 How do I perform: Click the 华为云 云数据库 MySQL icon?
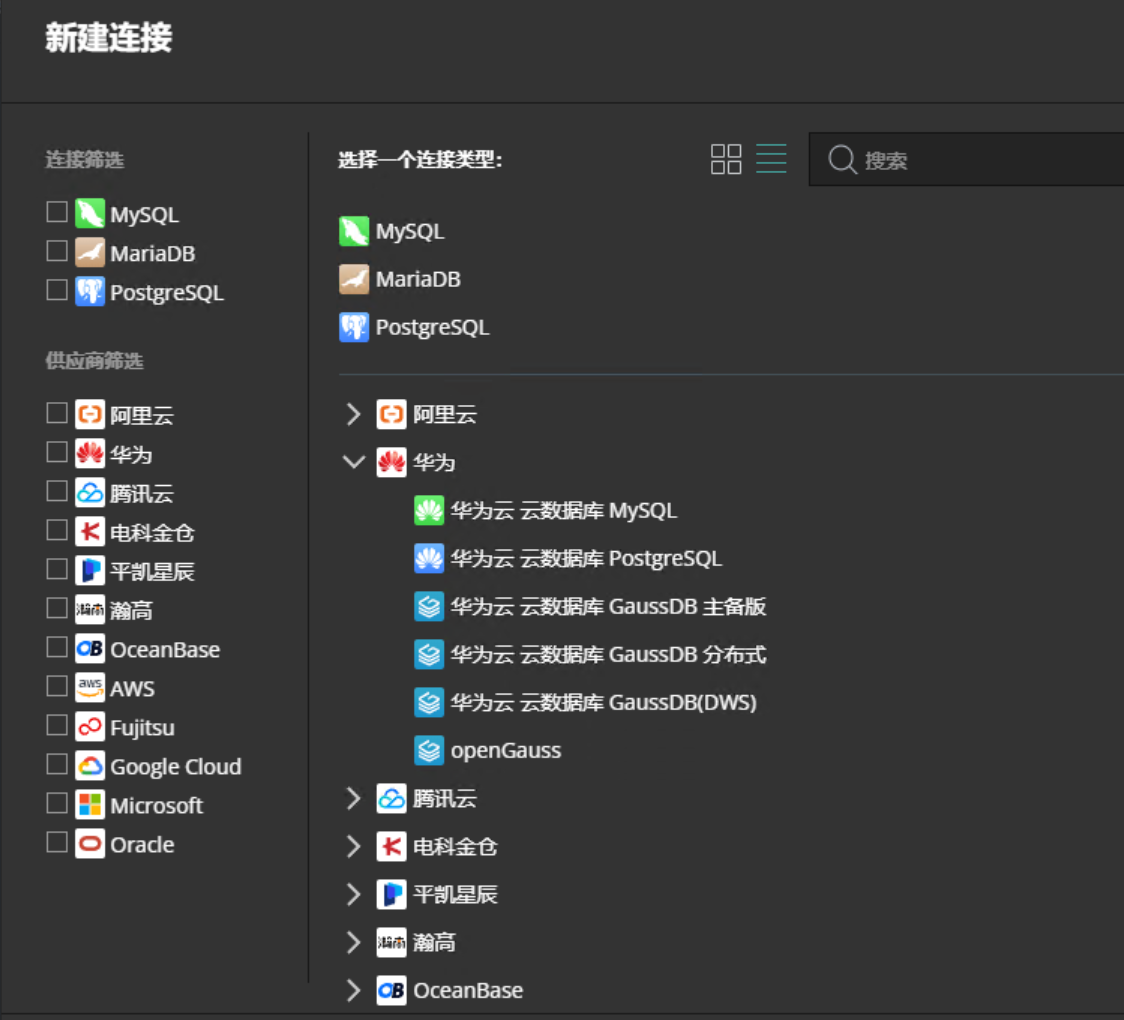pos(429,510)
